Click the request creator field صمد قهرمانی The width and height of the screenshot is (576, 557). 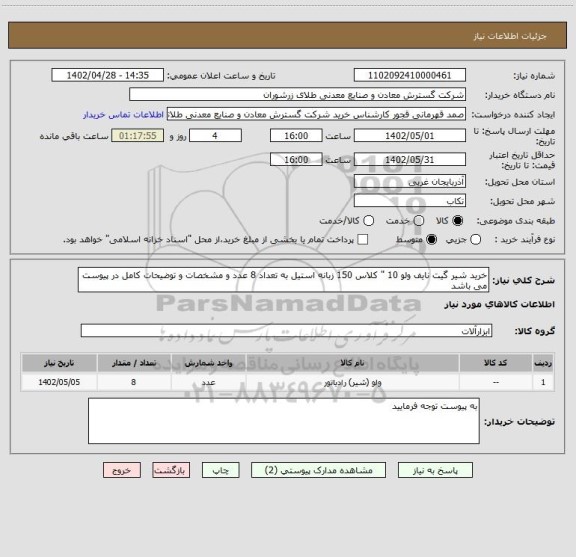[x=316, y=114]
